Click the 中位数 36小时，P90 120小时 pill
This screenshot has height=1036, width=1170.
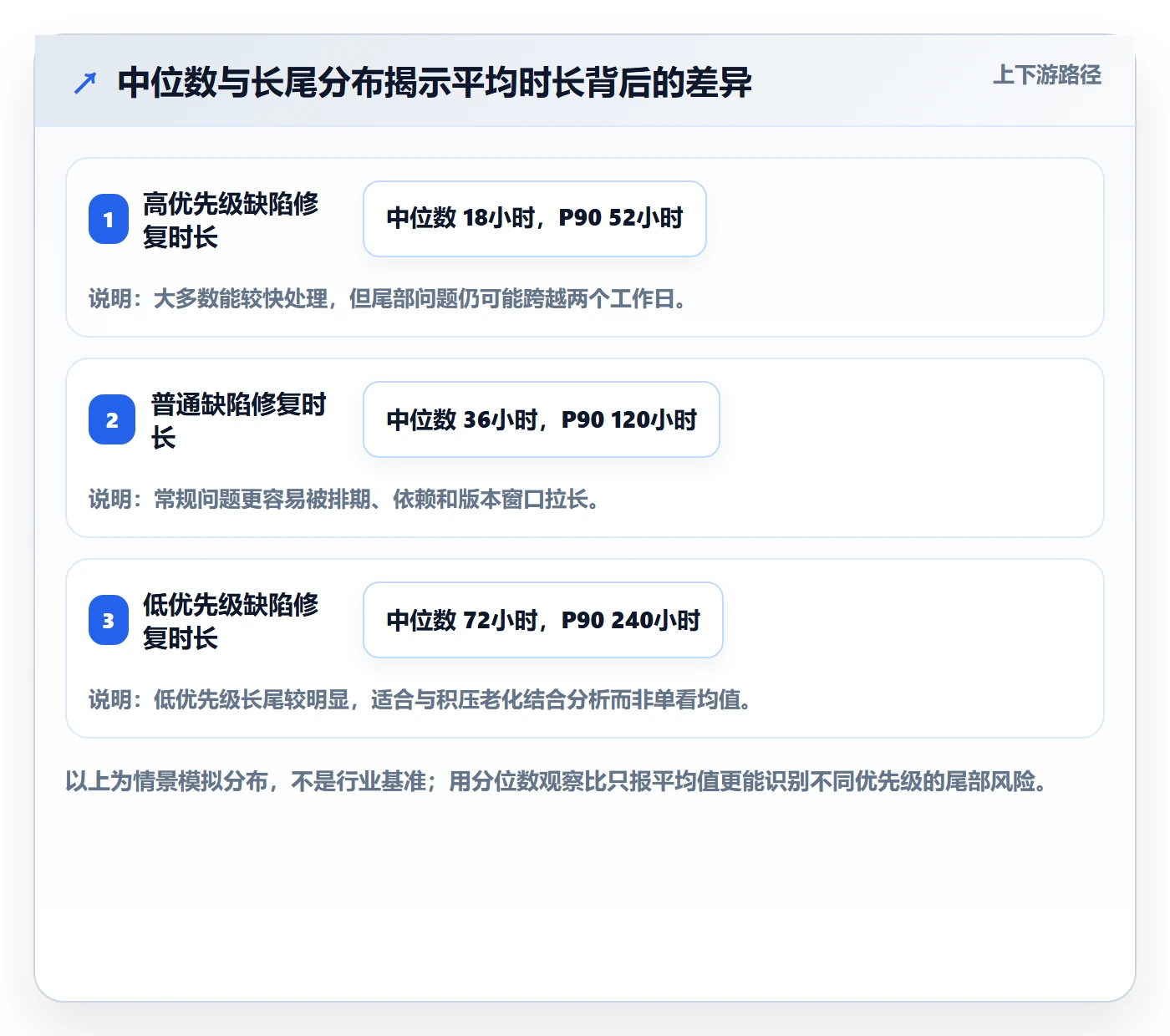pos(542,419)
